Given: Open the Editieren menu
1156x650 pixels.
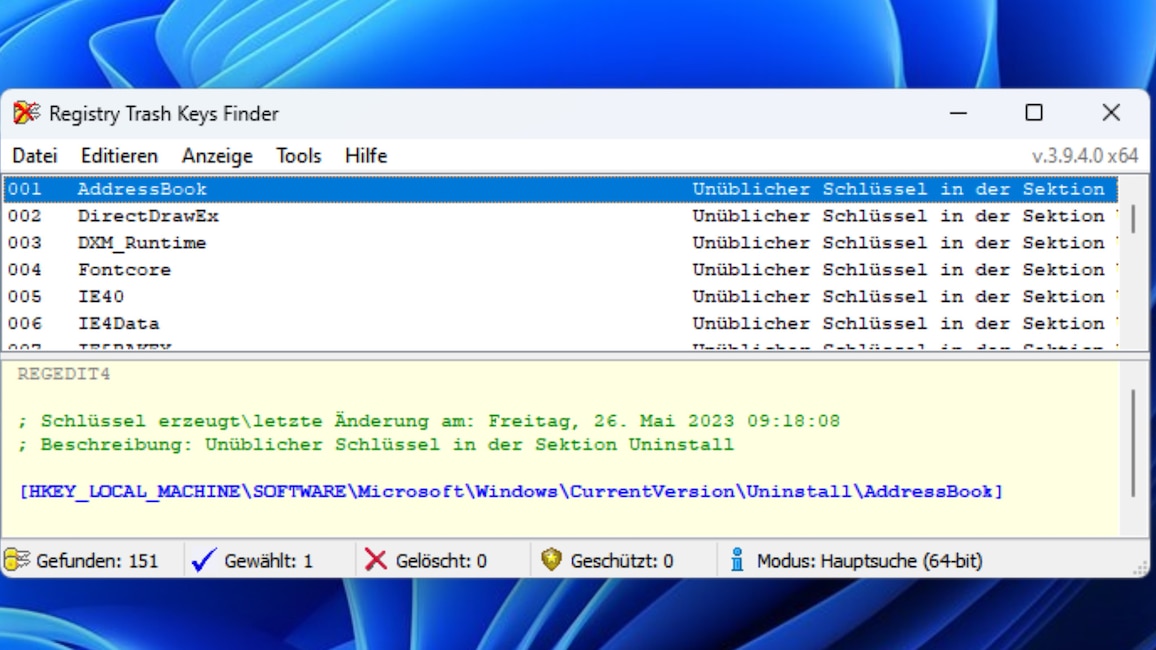Looking at the screenshot, I should click(x=119, y=156).
